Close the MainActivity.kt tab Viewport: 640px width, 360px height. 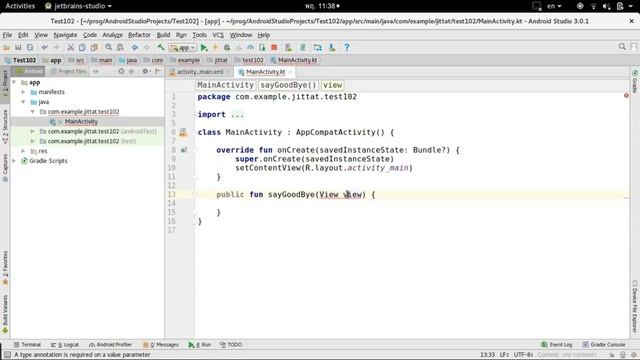click(290, 72)
